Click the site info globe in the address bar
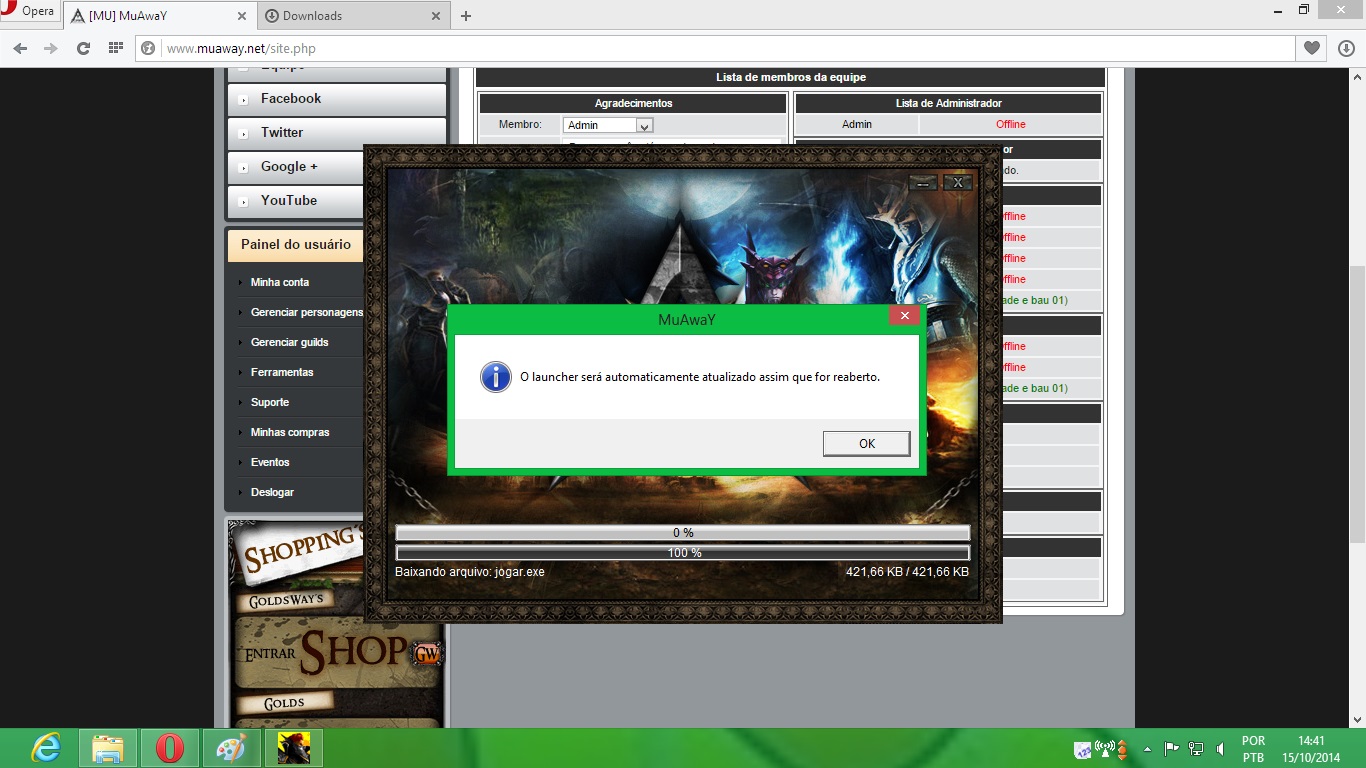 (149, 48)
